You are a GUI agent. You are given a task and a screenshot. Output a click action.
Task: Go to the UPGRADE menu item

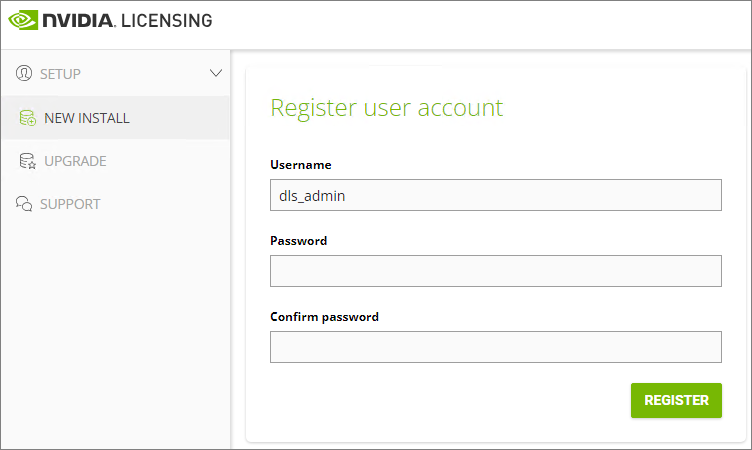75,161
